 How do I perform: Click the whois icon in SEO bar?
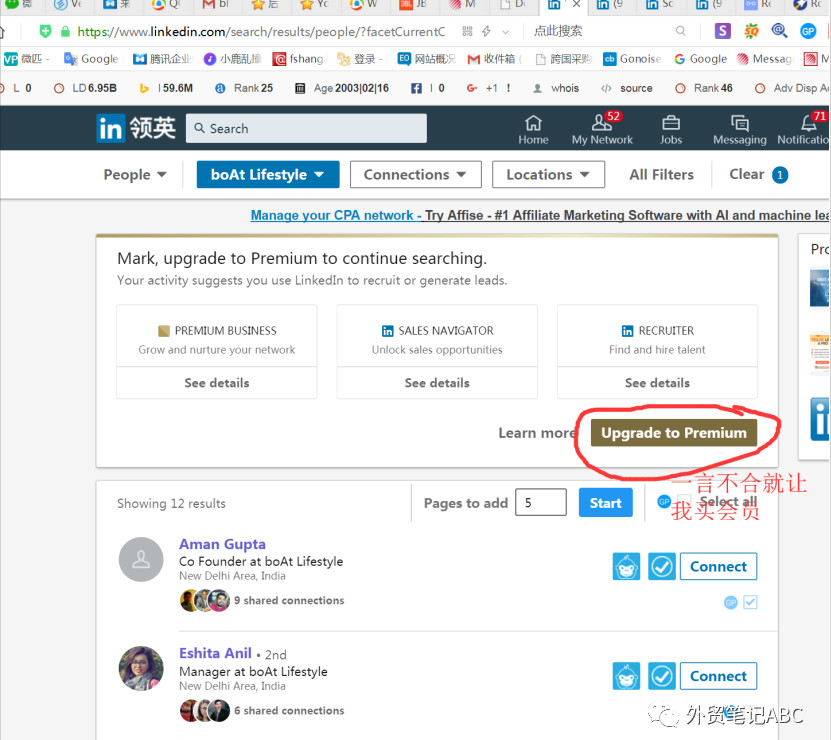[537, 88]
